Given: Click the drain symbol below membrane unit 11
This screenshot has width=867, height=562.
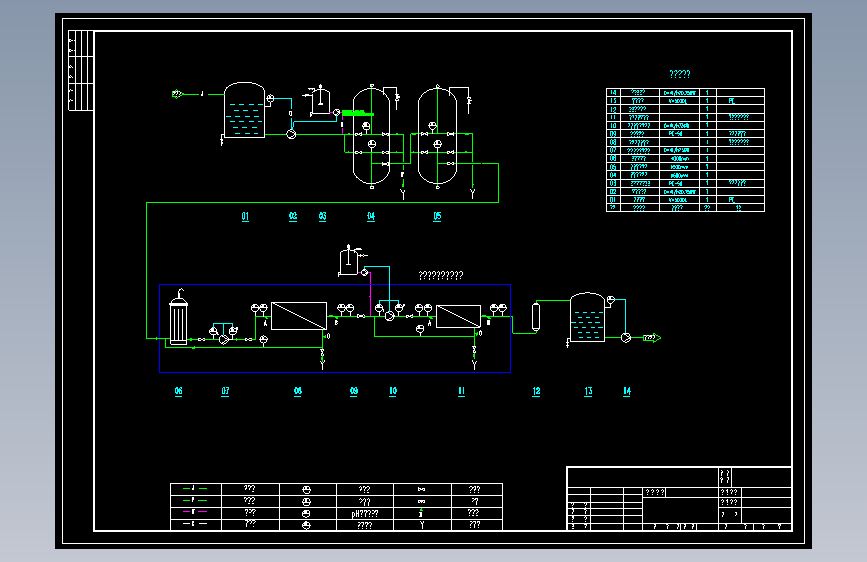Looking at the screenshot, I should [474, 364].
